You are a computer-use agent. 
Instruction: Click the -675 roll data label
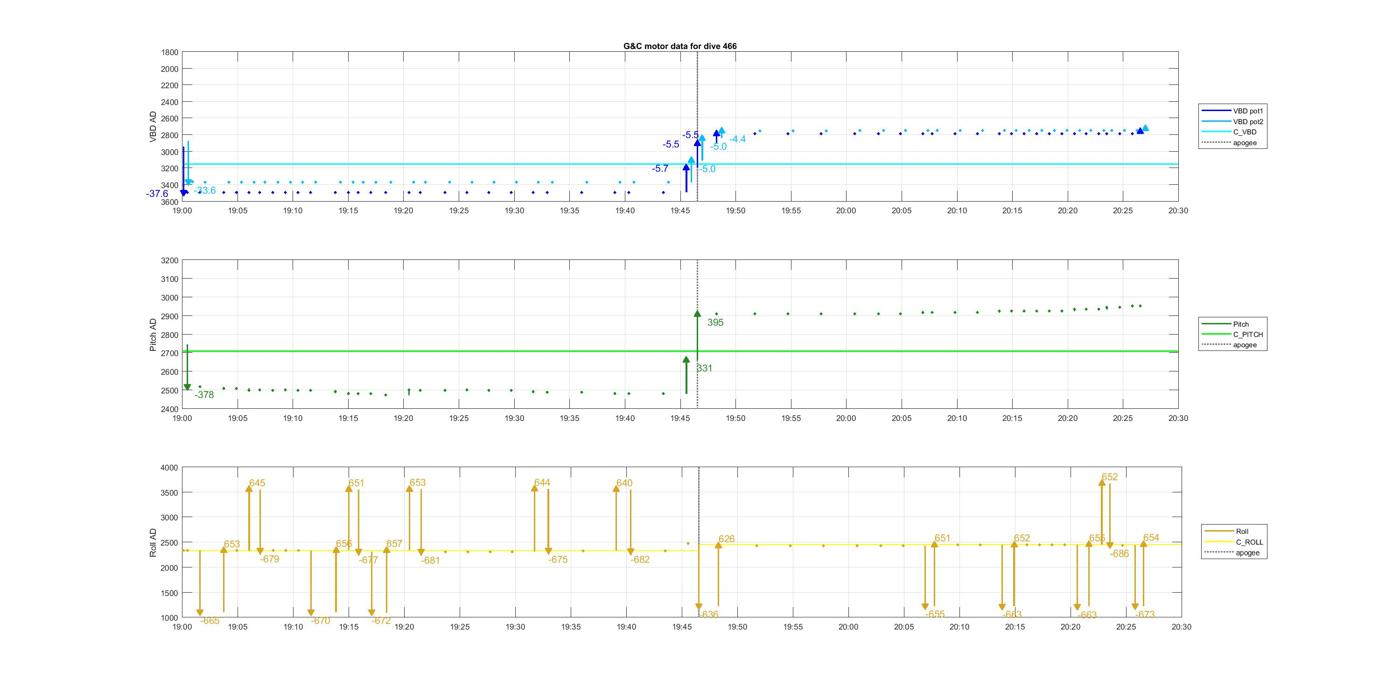coord(558,560)
